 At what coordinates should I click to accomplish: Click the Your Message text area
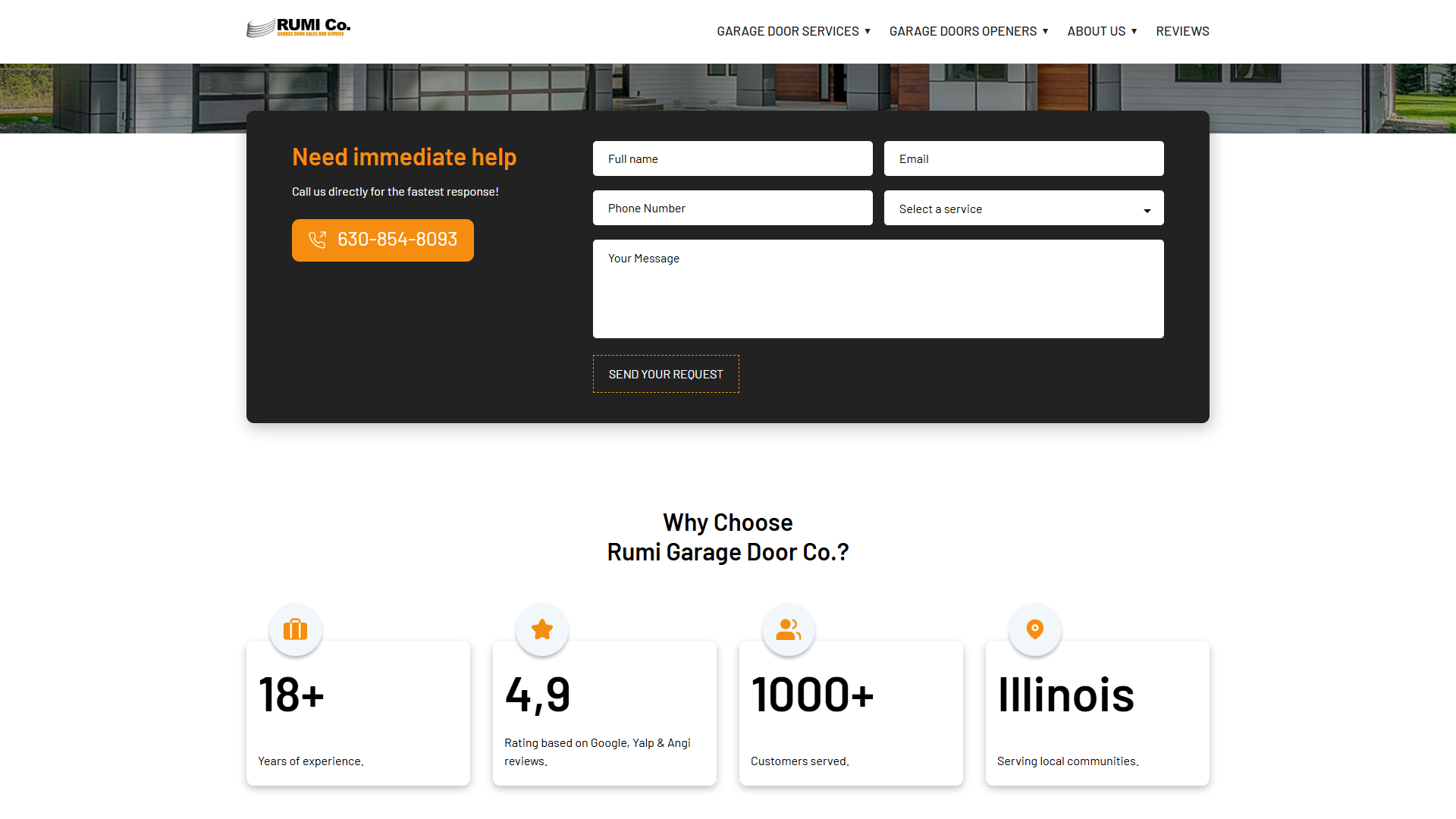coord(877,289)
